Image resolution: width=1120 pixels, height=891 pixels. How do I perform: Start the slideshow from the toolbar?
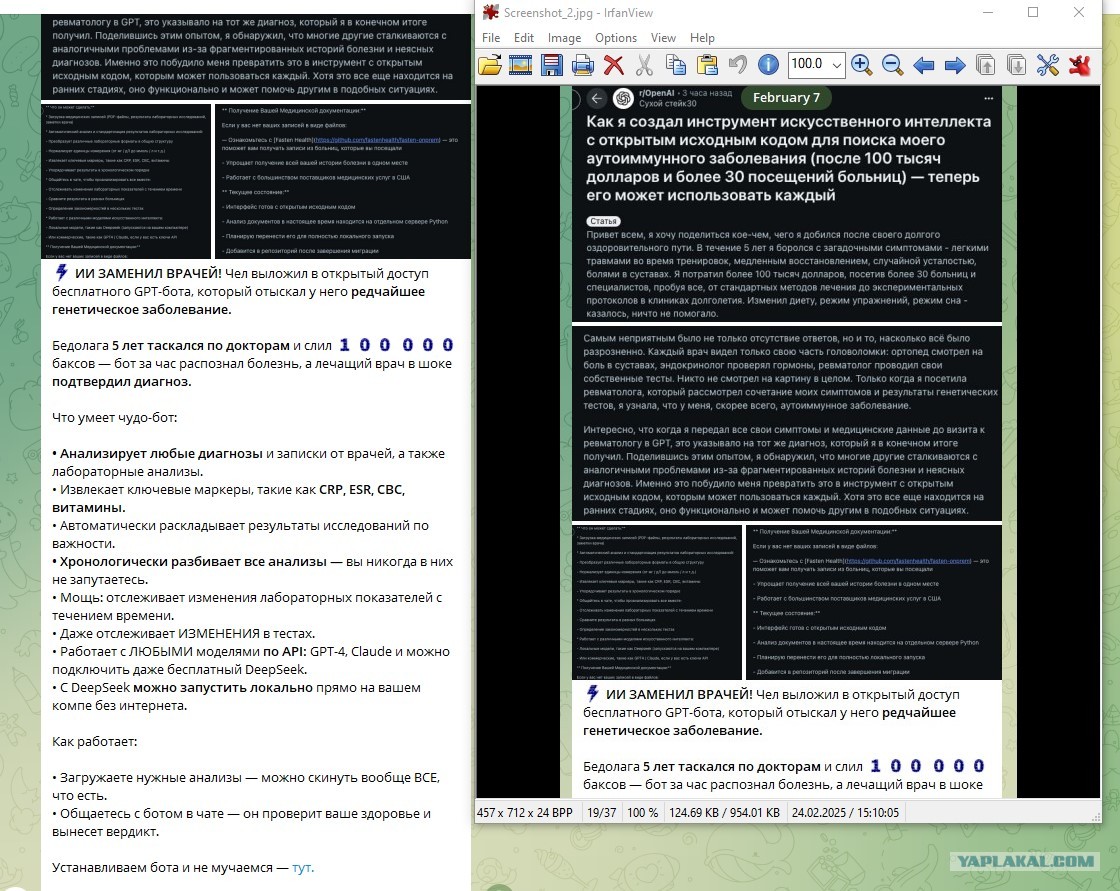tap(520, 65)
